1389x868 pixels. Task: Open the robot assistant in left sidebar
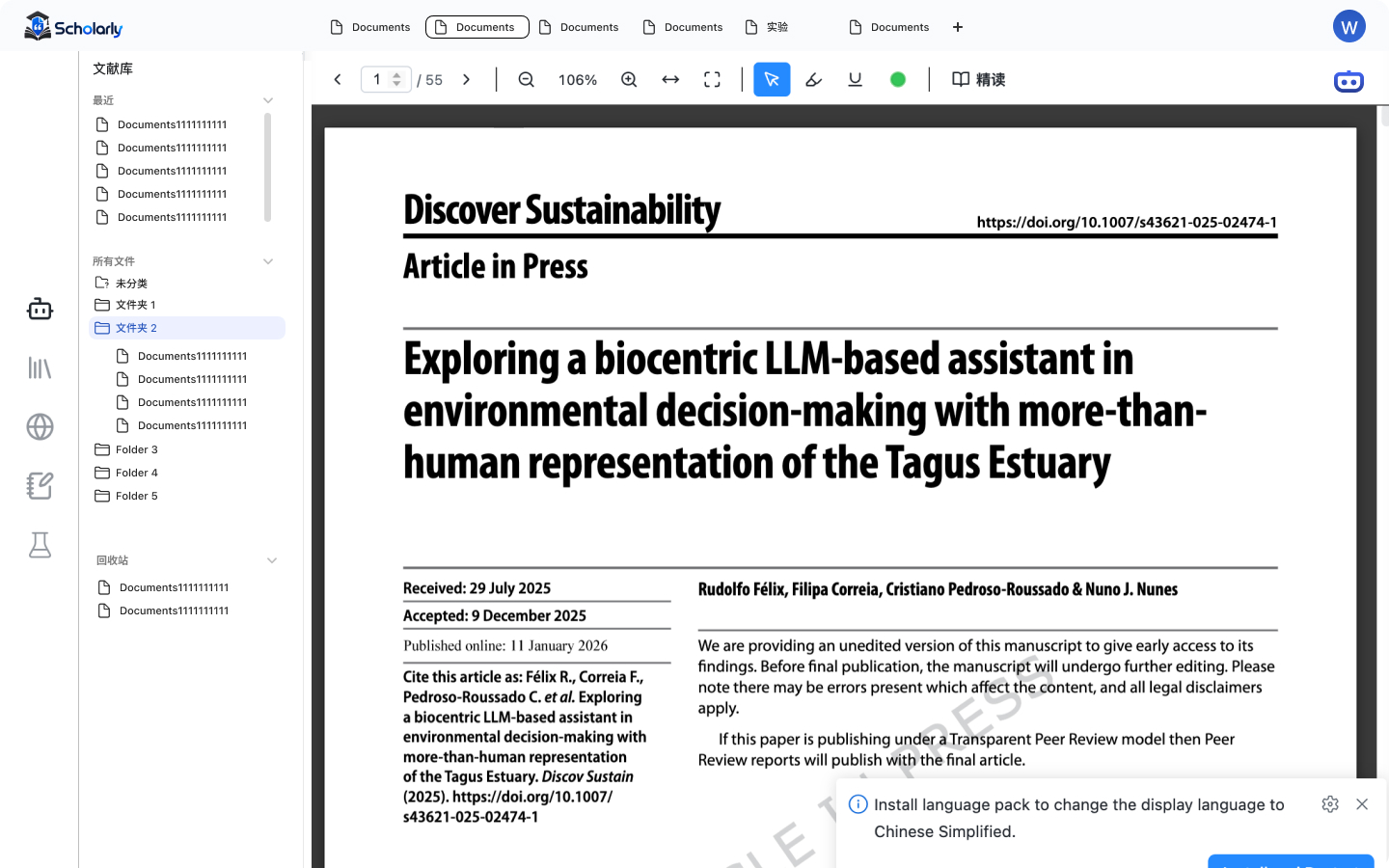pos(40,309)
